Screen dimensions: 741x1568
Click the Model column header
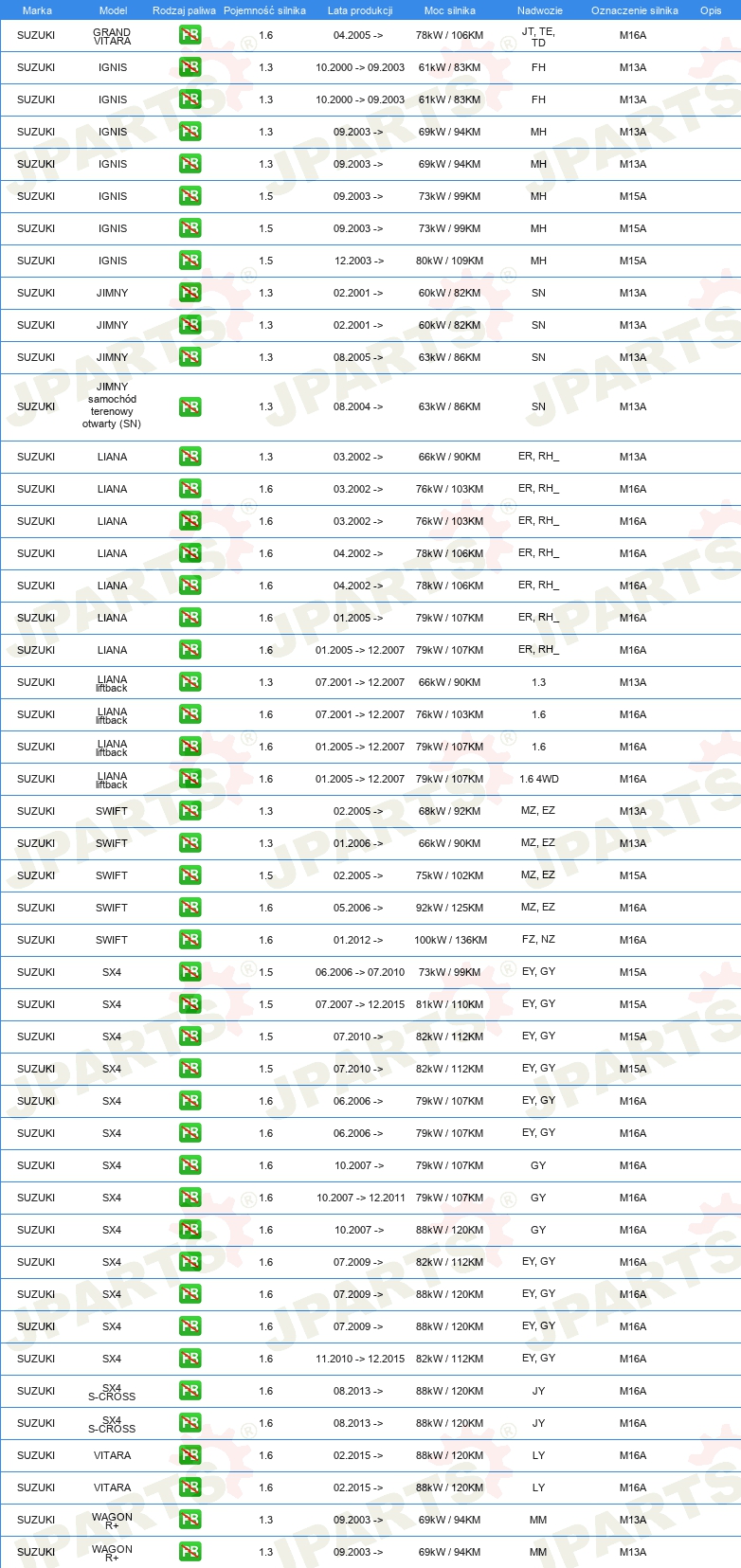pos(113,10)
